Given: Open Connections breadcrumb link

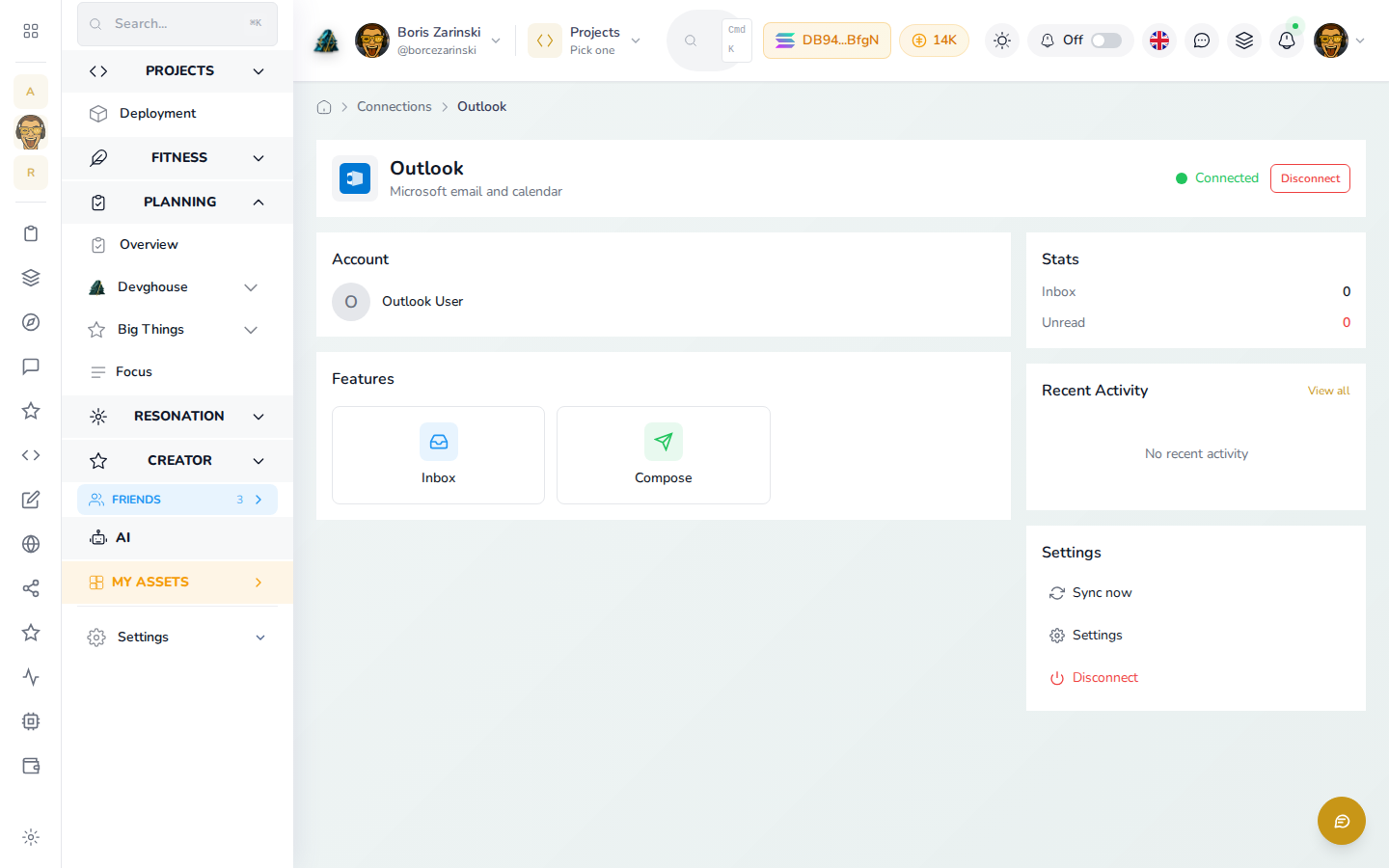Looking at the screenshot, I should [x=395, y=107].
